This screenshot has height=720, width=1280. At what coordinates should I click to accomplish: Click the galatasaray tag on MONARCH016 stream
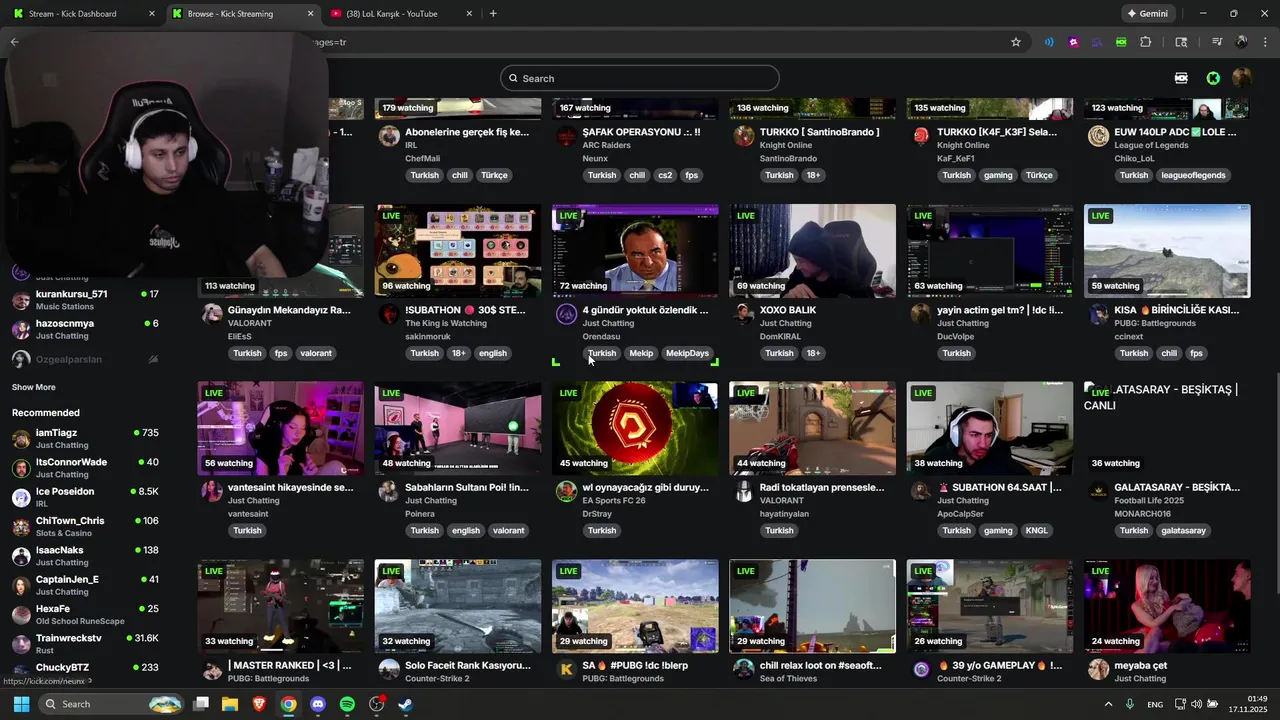coord(1183,531)
